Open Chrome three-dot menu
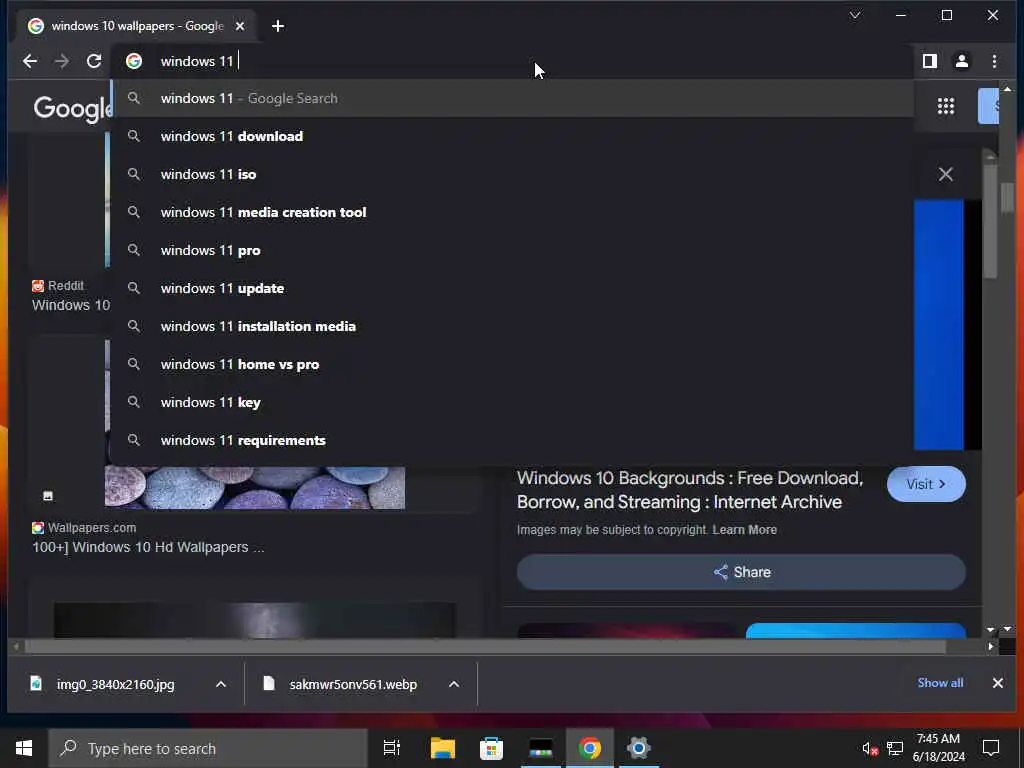1024x768 pixels. pos(994,61)
